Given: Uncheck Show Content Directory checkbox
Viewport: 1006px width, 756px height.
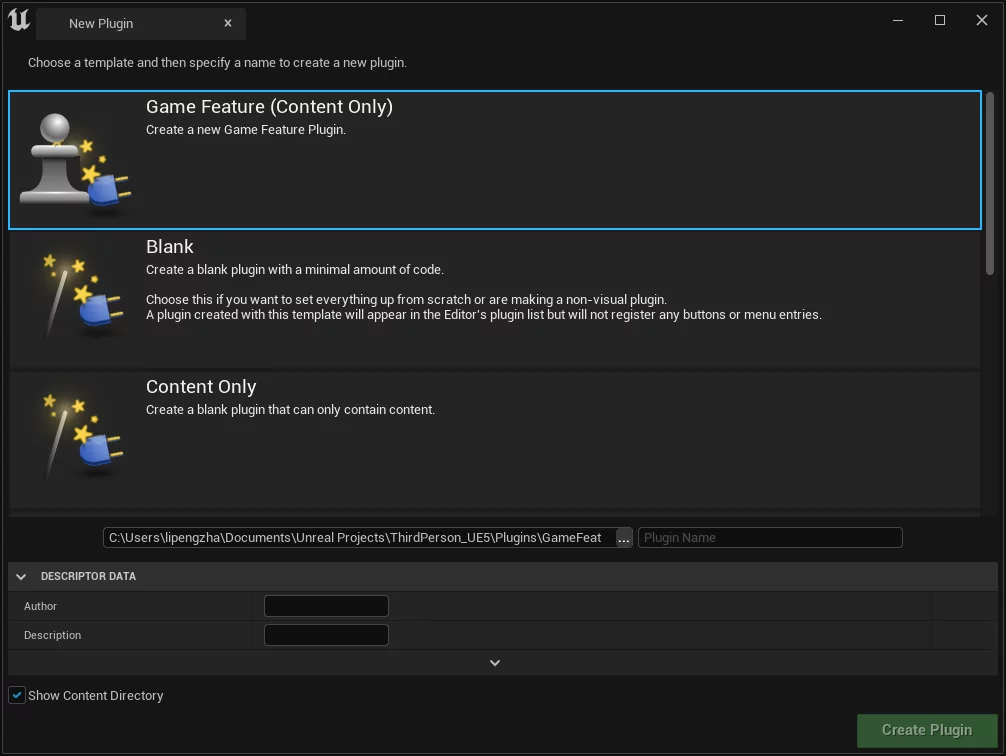Looking at the screenshot, I should 17,695.
